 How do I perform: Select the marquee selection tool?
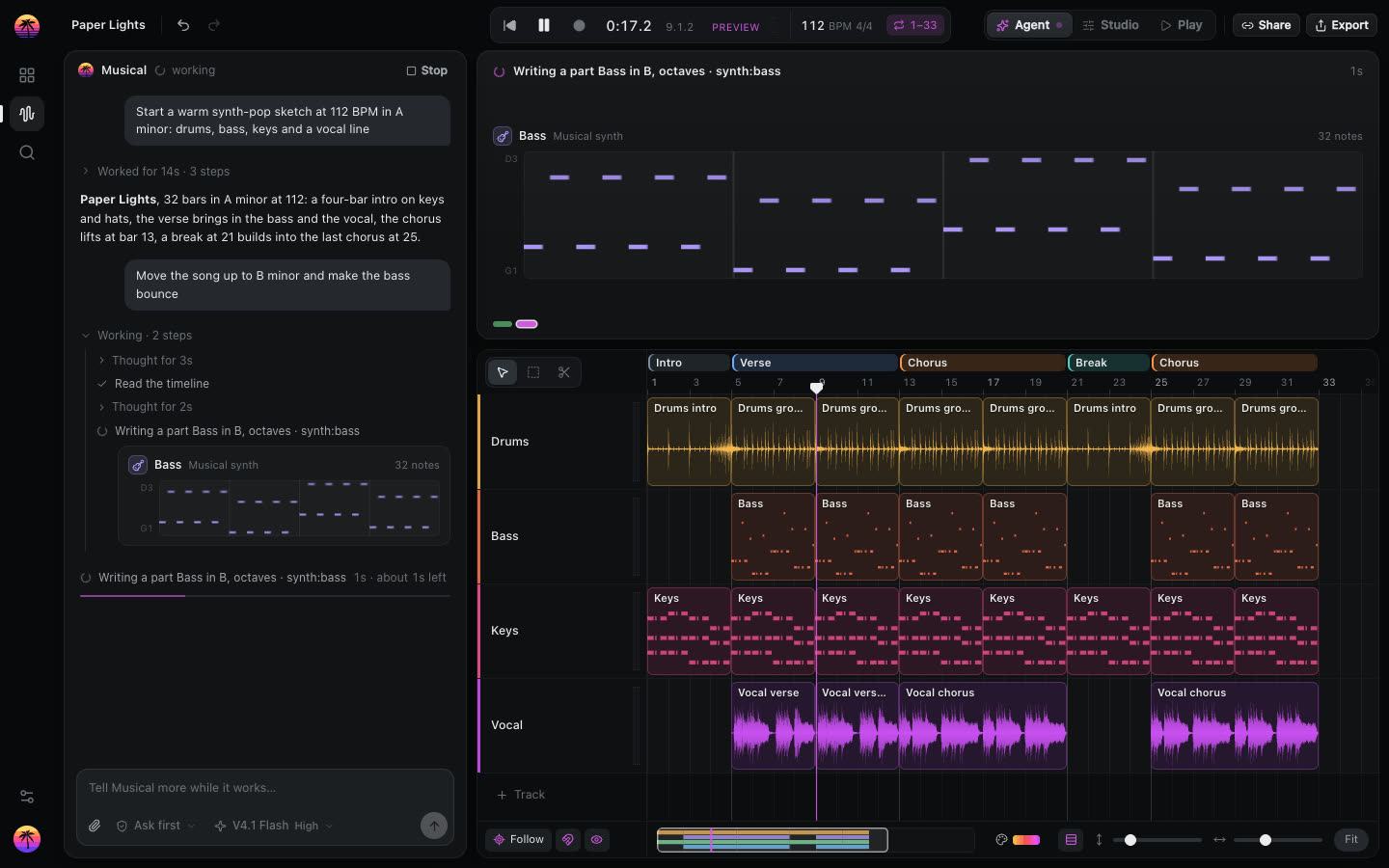click(x=533, y=372)
